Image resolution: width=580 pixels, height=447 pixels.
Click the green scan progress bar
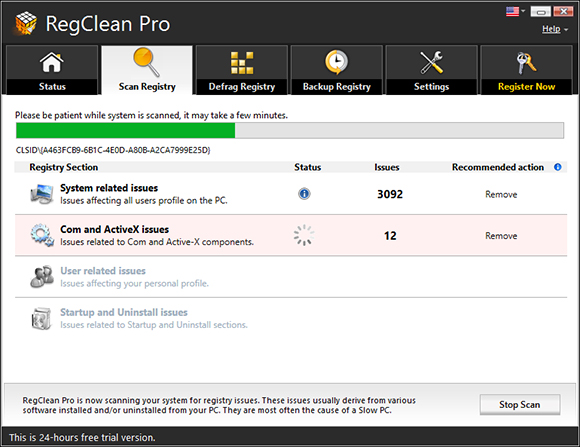[x=290, y=131]
